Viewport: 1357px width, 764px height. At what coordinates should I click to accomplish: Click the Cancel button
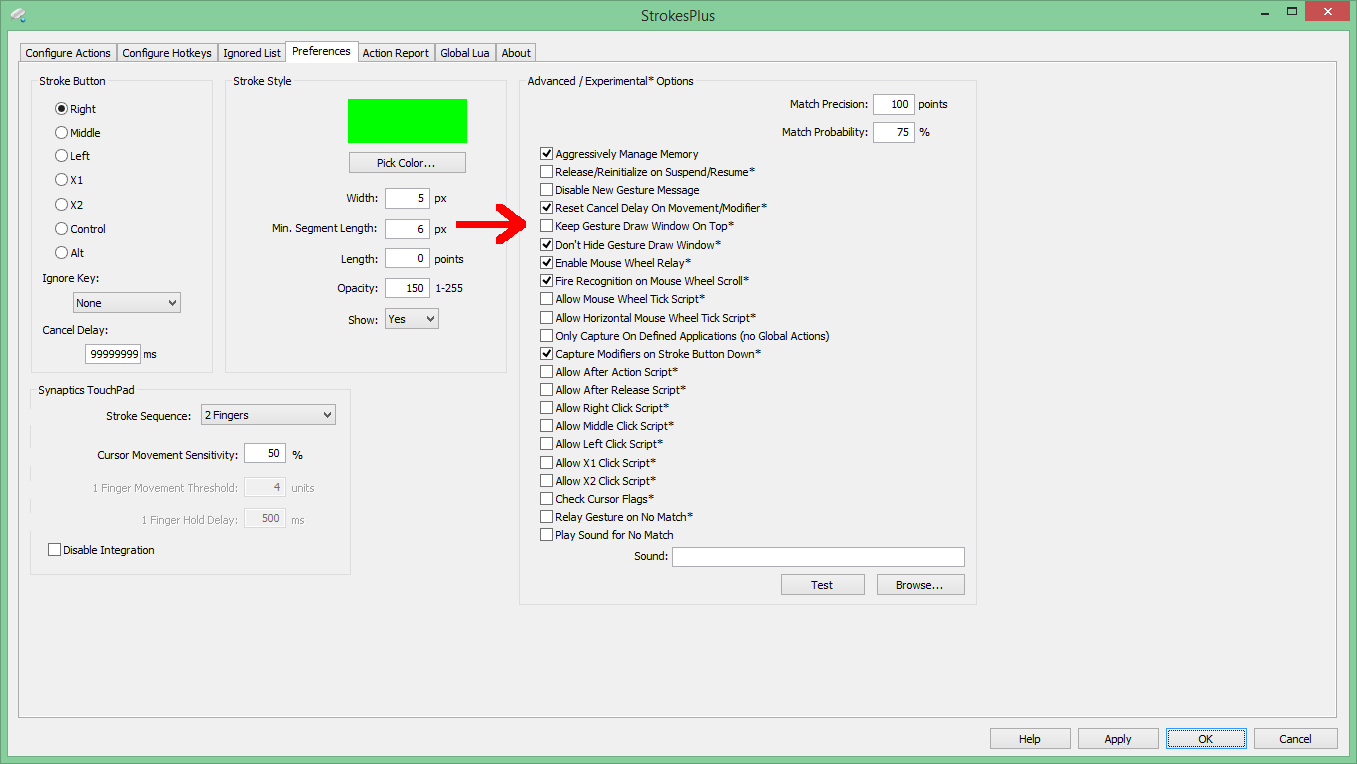point(1295,739)
